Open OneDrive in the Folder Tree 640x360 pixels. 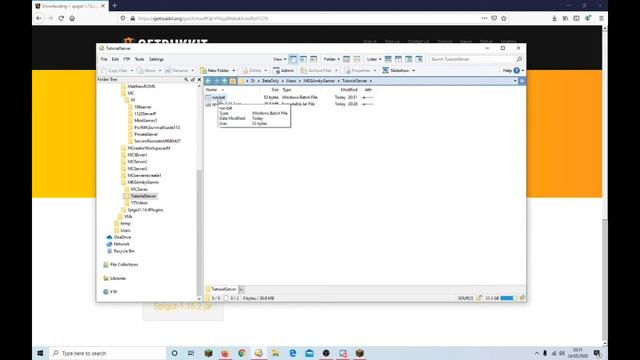[122, 237]
